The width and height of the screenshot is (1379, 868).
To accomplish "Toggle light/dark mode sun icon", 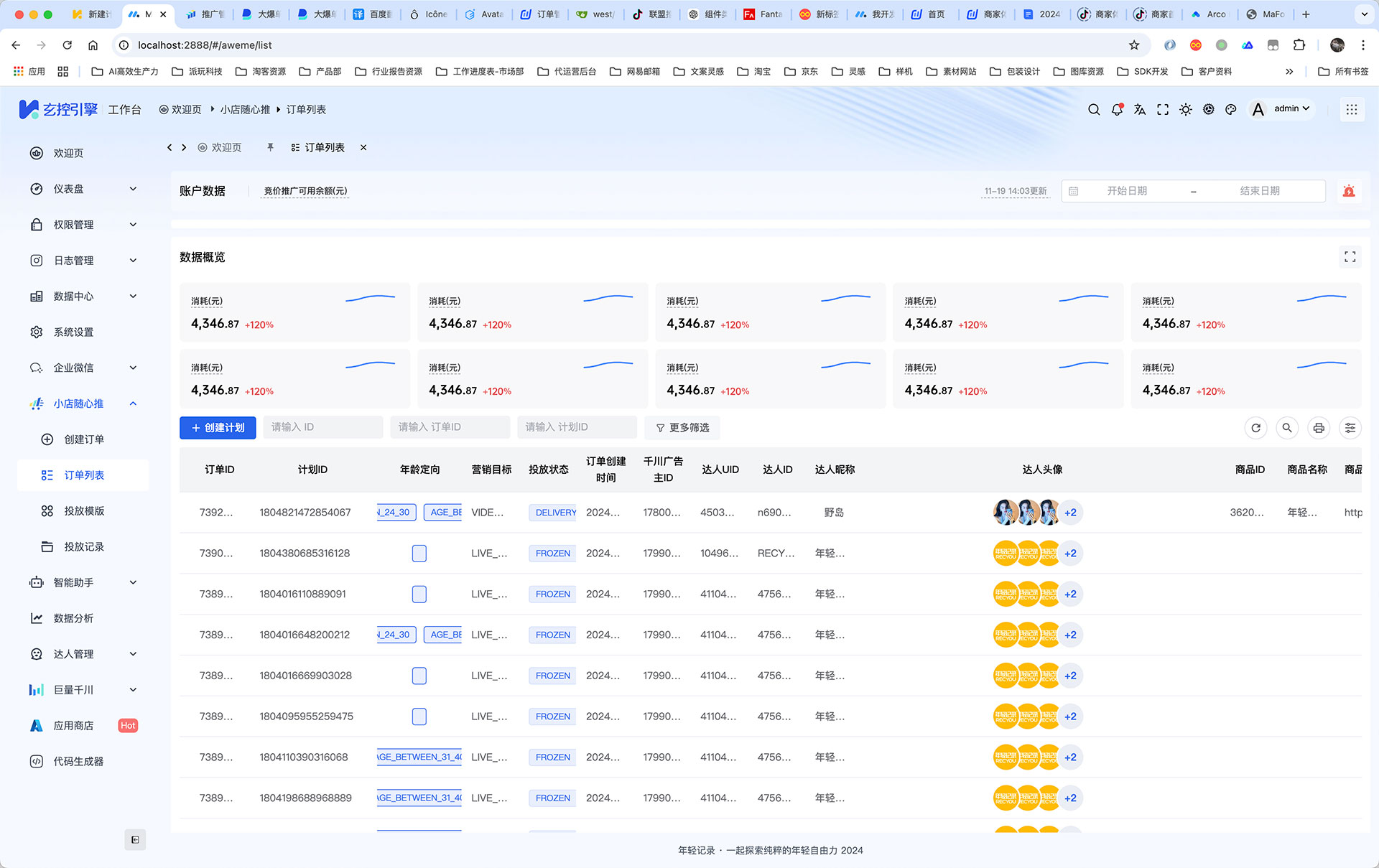I will (1186, 109).
